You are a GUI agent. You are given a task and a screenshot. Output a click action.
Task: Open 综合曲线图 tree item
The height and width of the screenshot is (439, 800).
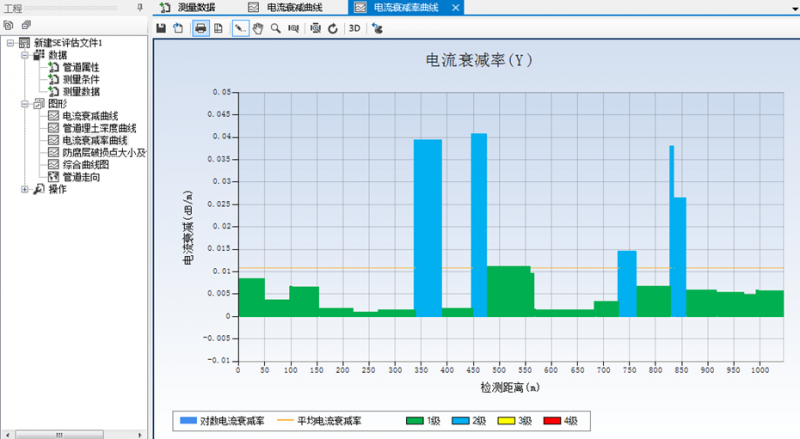point(85,164)
